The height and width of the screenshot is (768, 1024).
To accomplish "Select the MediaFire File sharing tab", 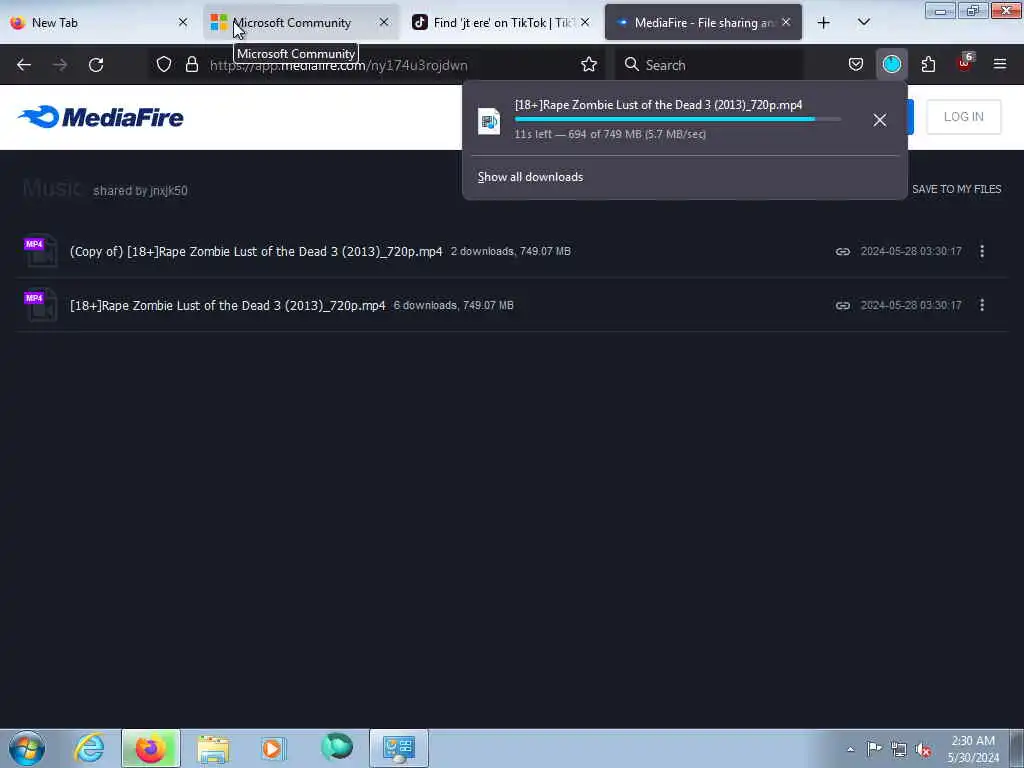I will pos(703,23).
